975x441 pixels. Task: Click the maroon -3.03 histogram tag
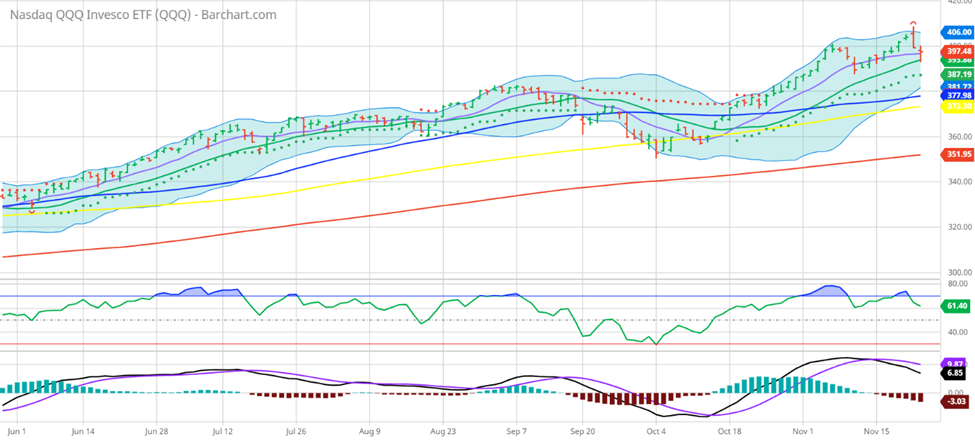click(x=956, y=402)
